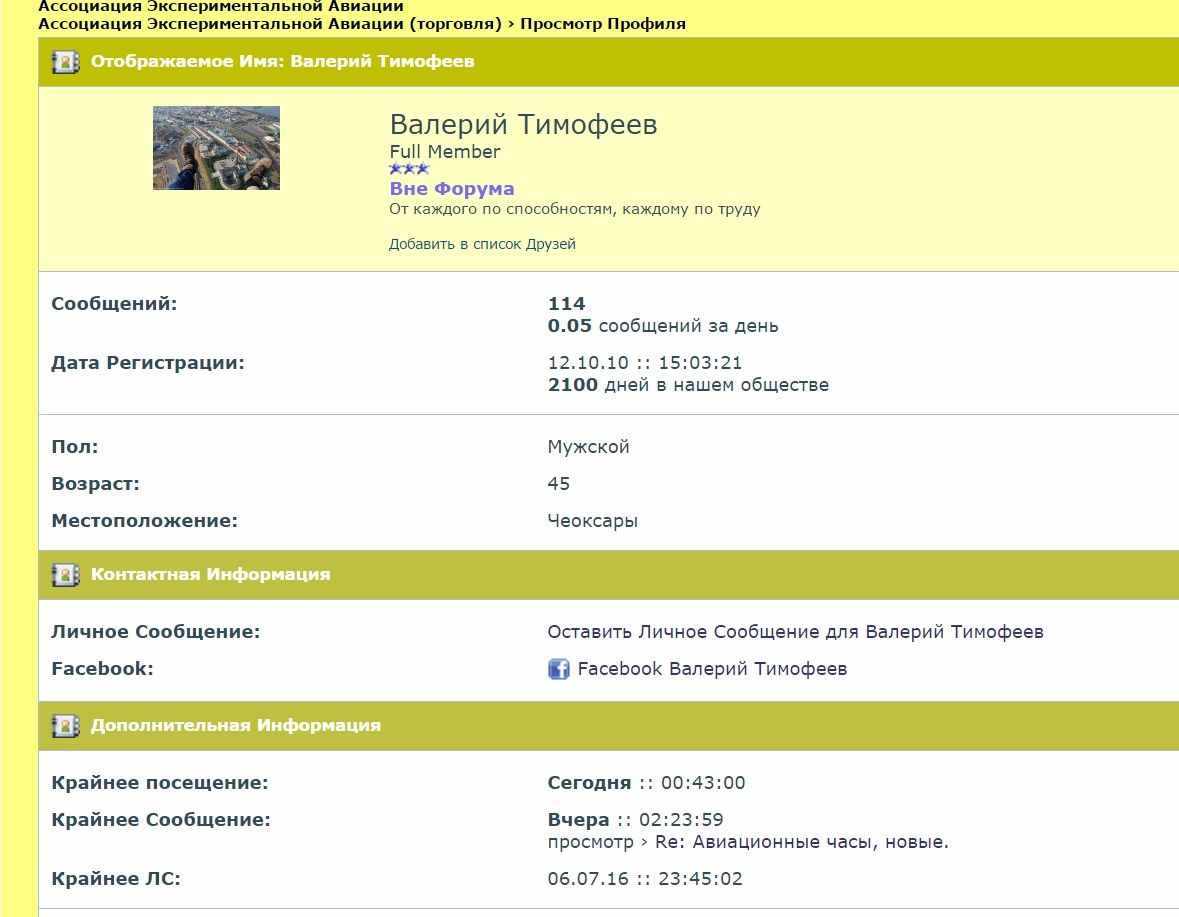
Task: Open the user's aerial avatar photo
Action: tap(216, 148)
